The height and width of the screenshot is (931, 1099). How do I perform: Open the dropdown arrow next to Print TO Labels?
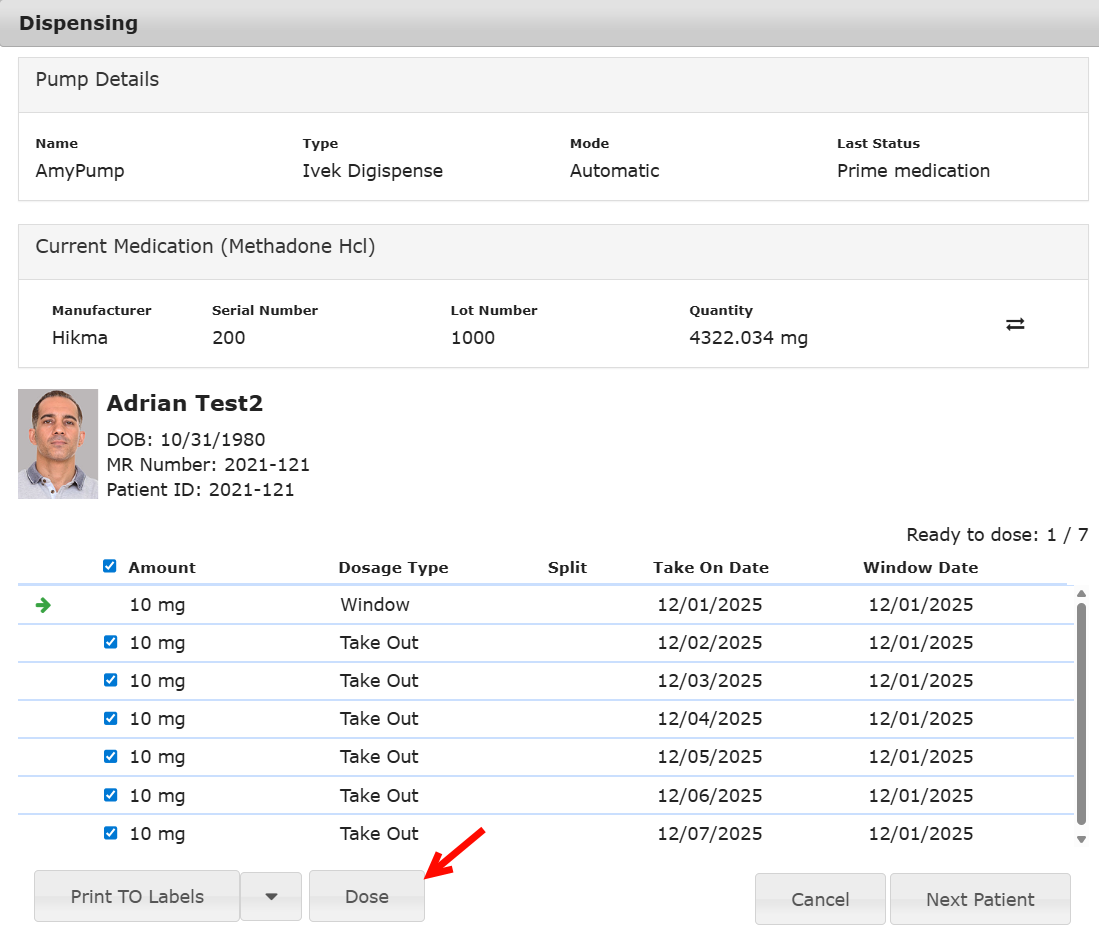click(x=271, y=897)
